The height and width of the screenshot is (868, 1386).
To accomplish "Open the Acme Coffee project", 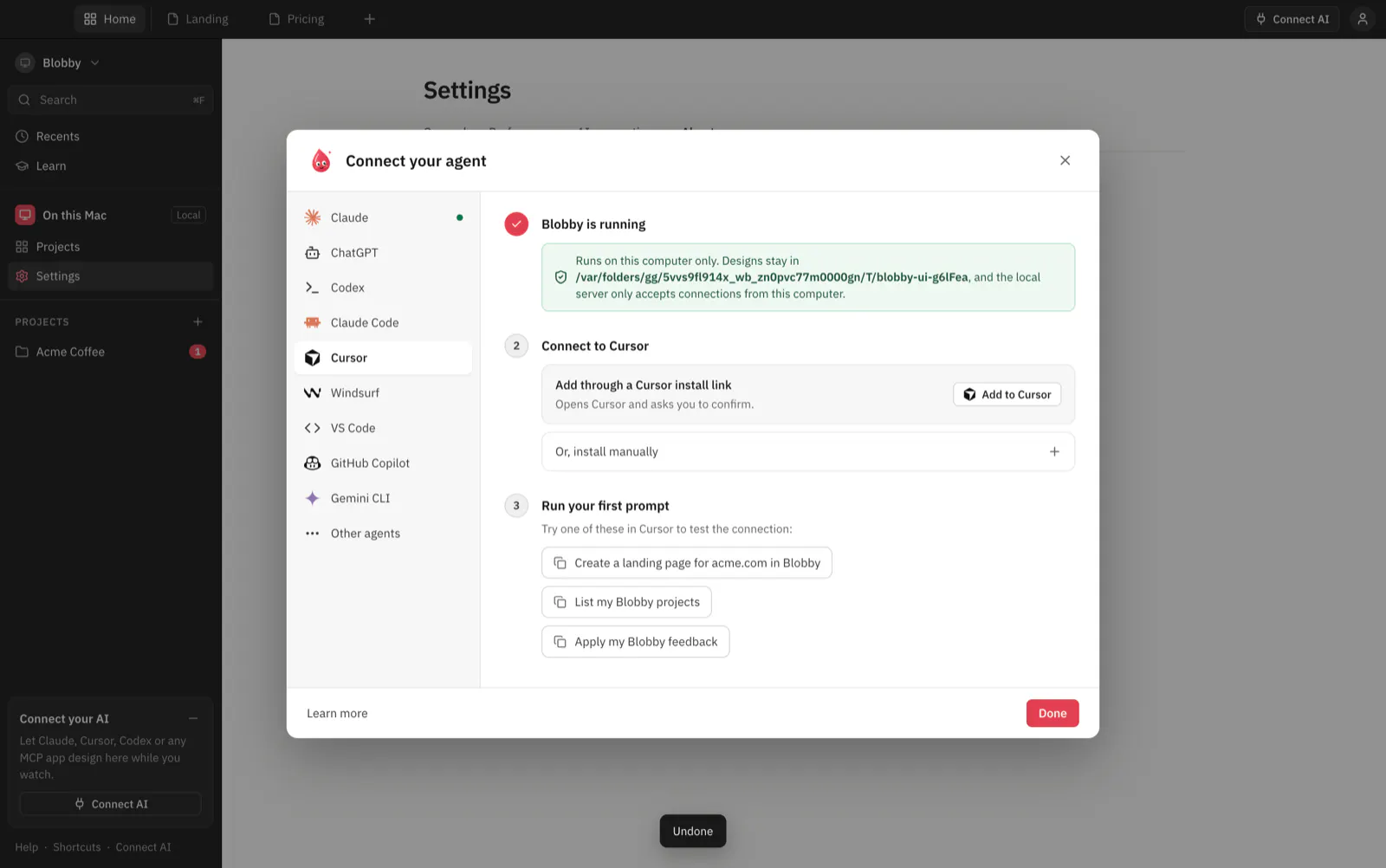I will 111,352.
